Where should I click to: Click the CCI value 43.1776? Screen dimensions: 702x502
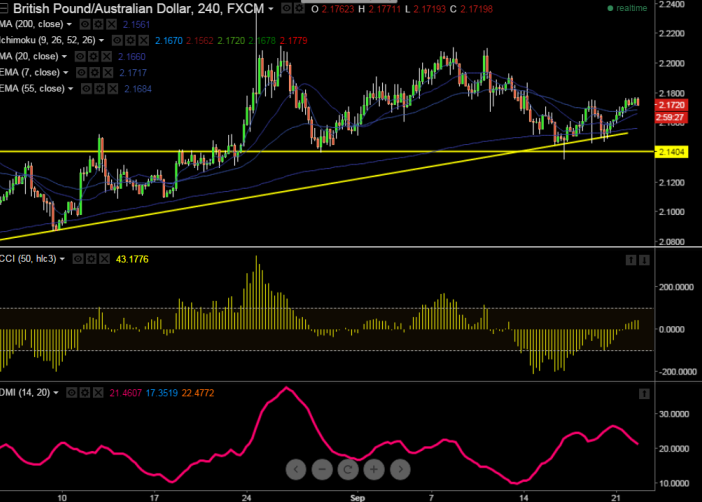tap(132, 259)
